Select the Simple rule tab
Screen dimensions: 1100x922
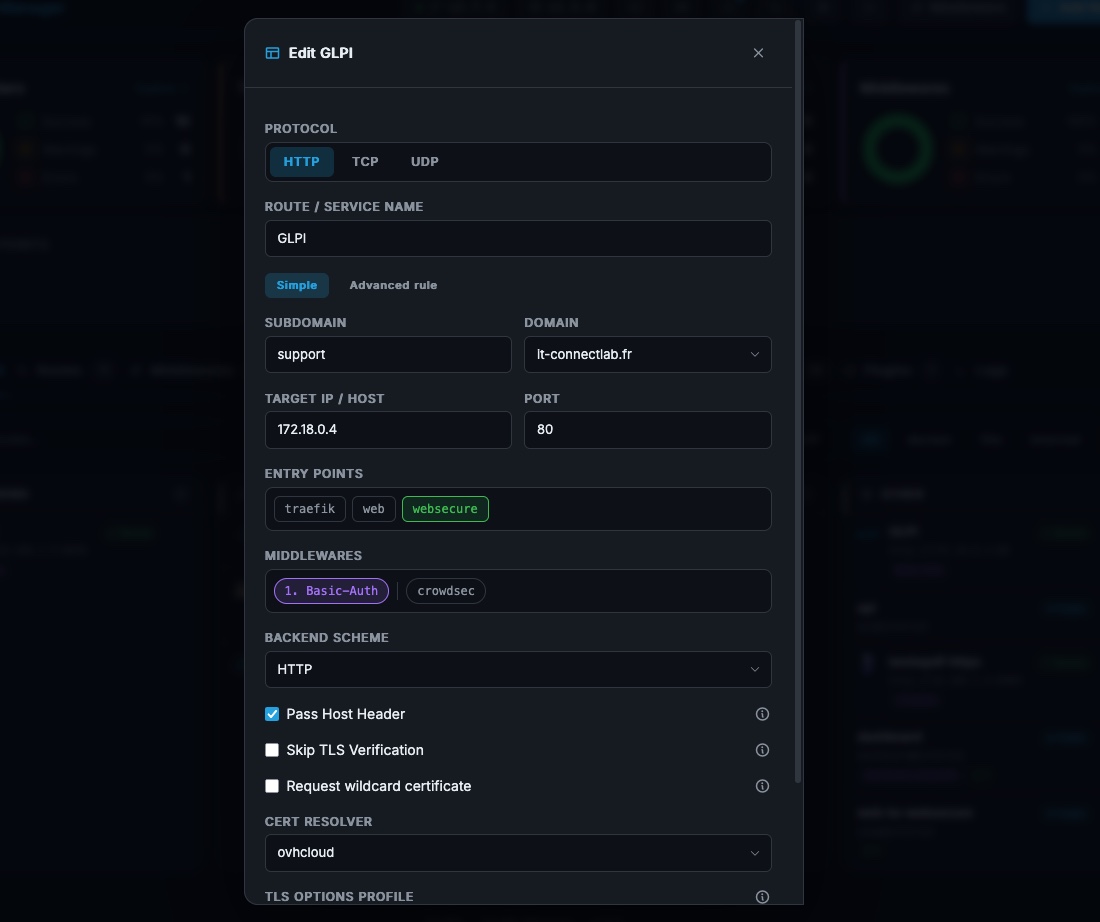(x=297, y=285)
